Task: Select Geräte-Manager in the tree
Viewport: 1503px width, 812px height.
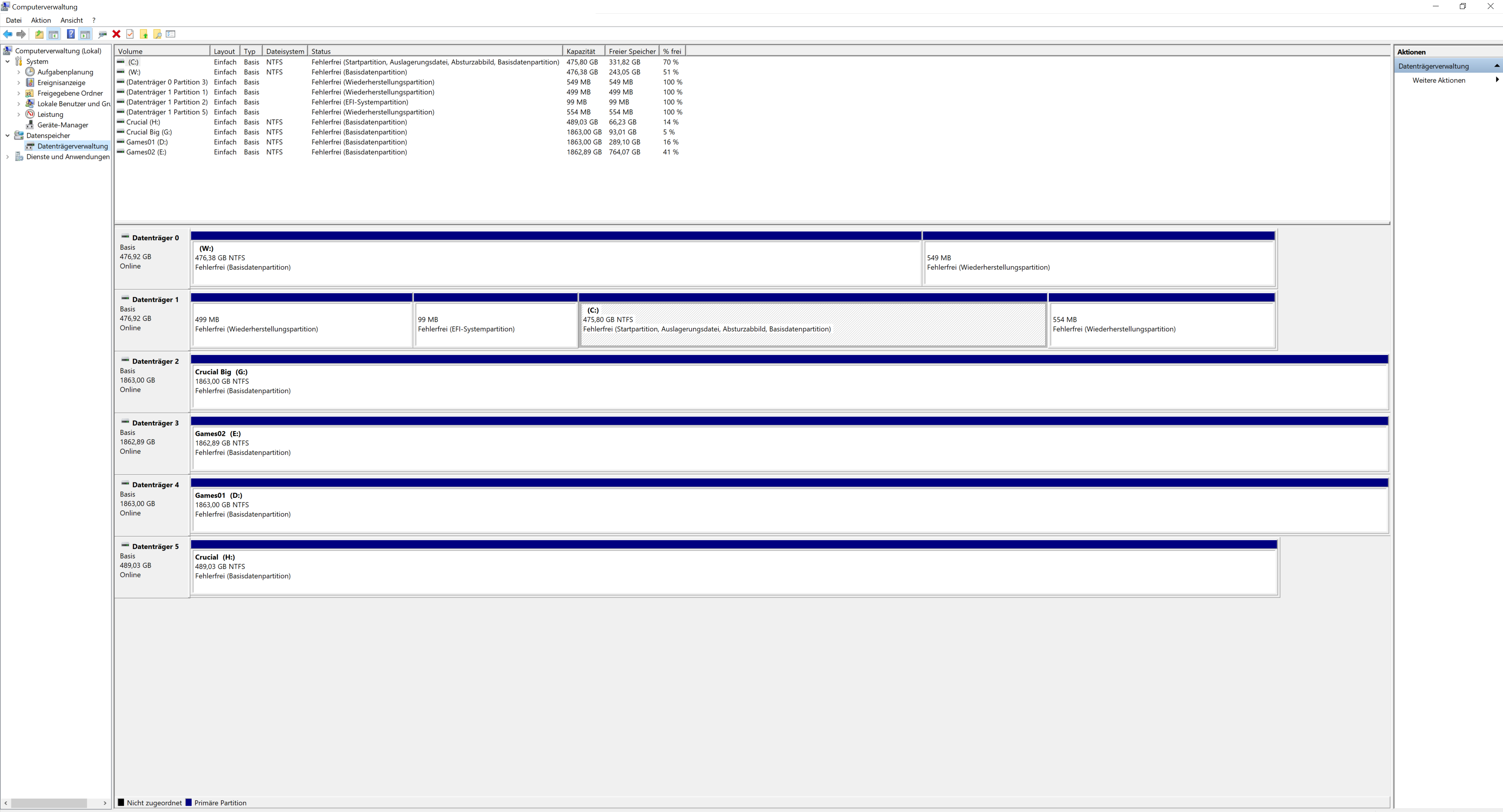Action: [62, 125]
